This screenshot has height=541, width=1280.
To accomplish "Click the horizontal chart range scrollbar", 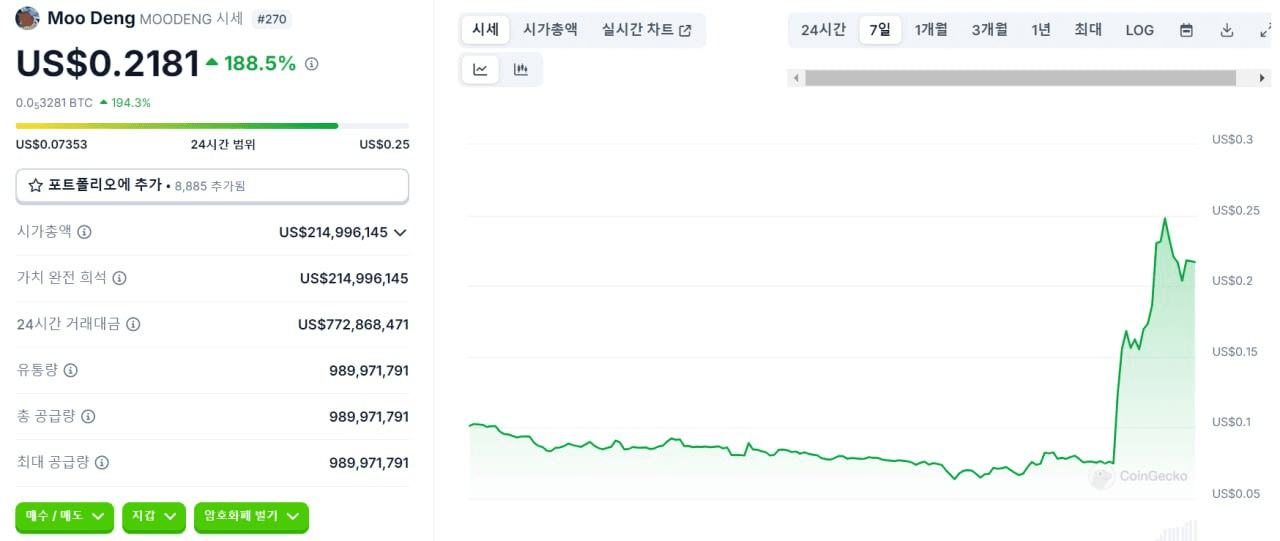I will [x=1021, y=78].
